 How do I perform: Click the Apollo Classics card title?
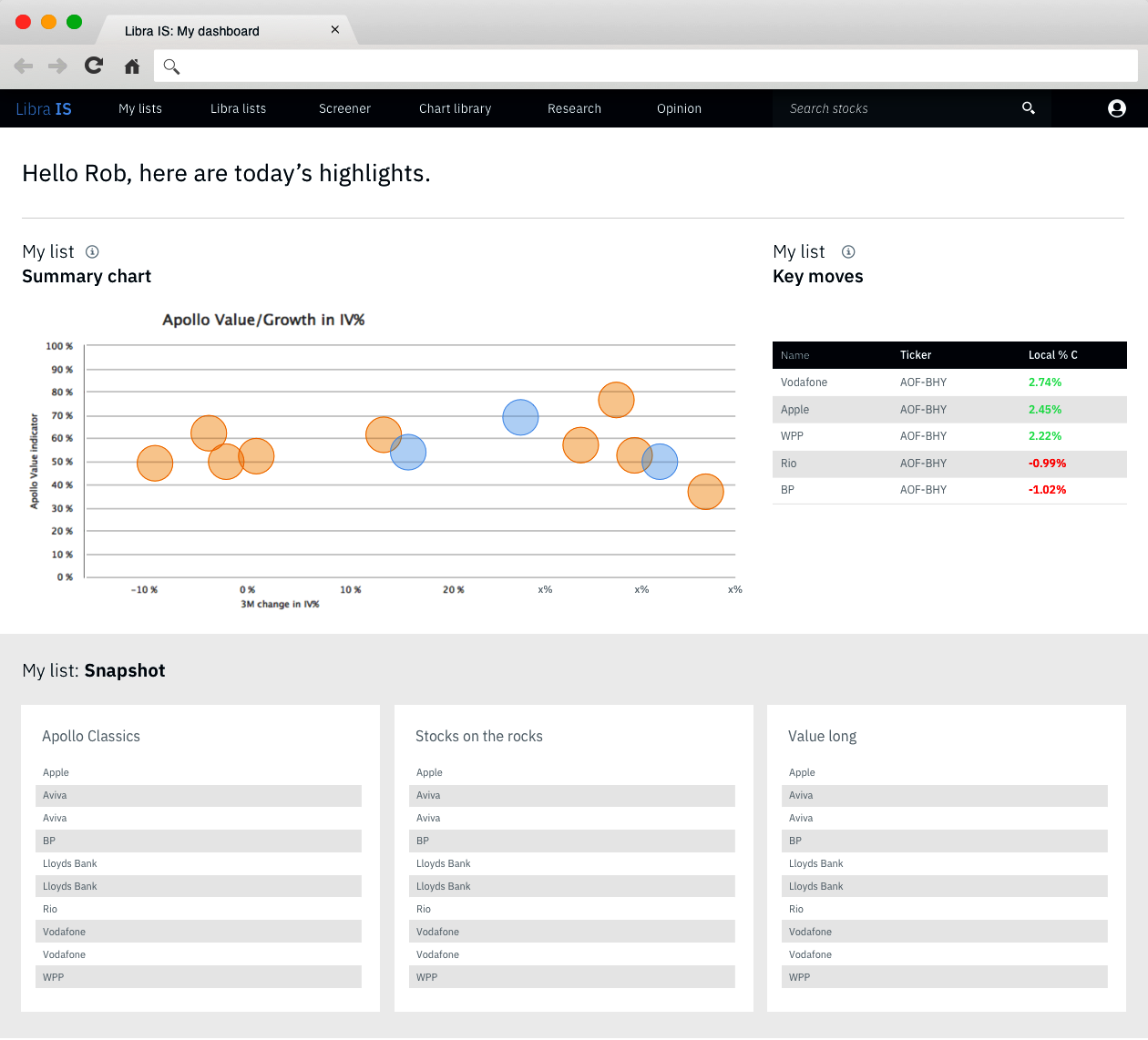[x=91, y=736]
